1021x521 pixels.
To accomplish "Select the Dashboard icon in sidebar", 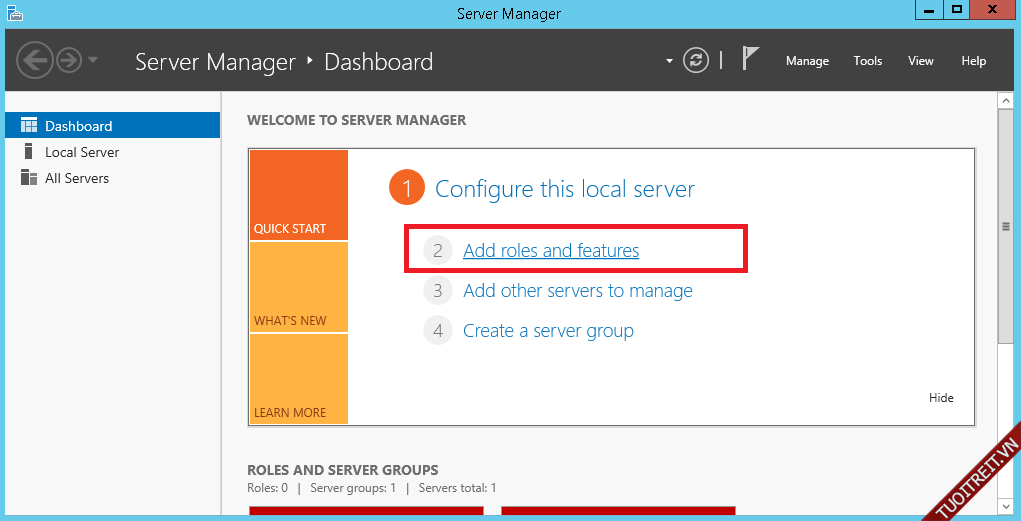I will [x=28, y=126].
